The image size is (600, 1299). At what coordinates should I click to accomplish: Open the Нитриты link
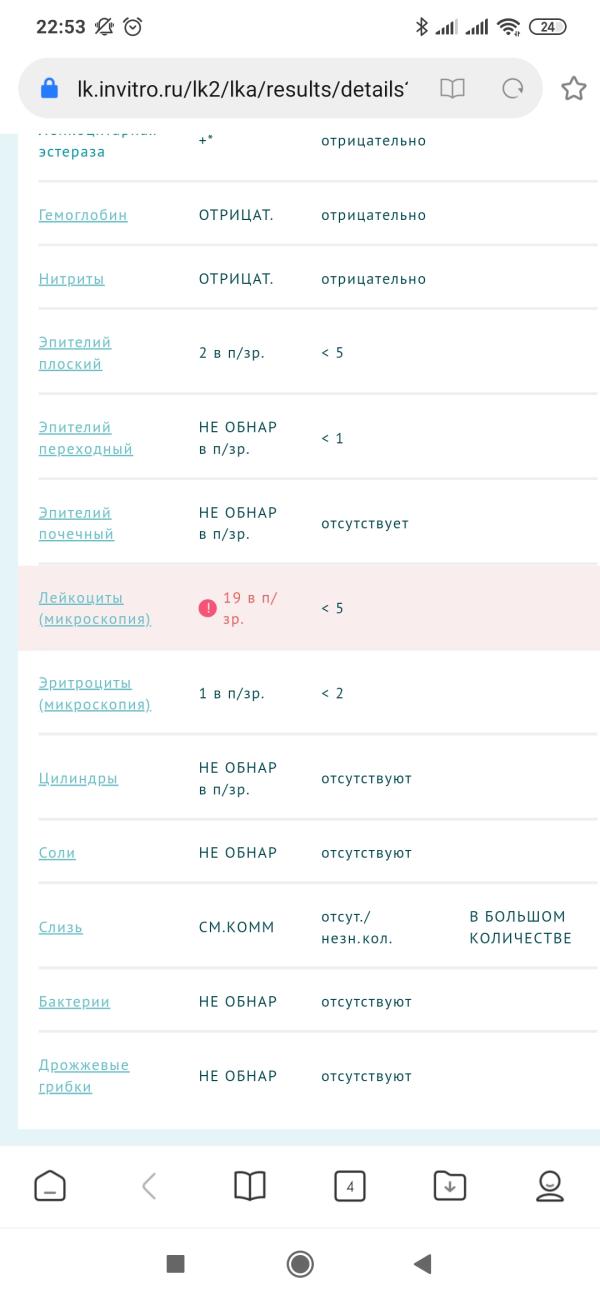[71, 279]
